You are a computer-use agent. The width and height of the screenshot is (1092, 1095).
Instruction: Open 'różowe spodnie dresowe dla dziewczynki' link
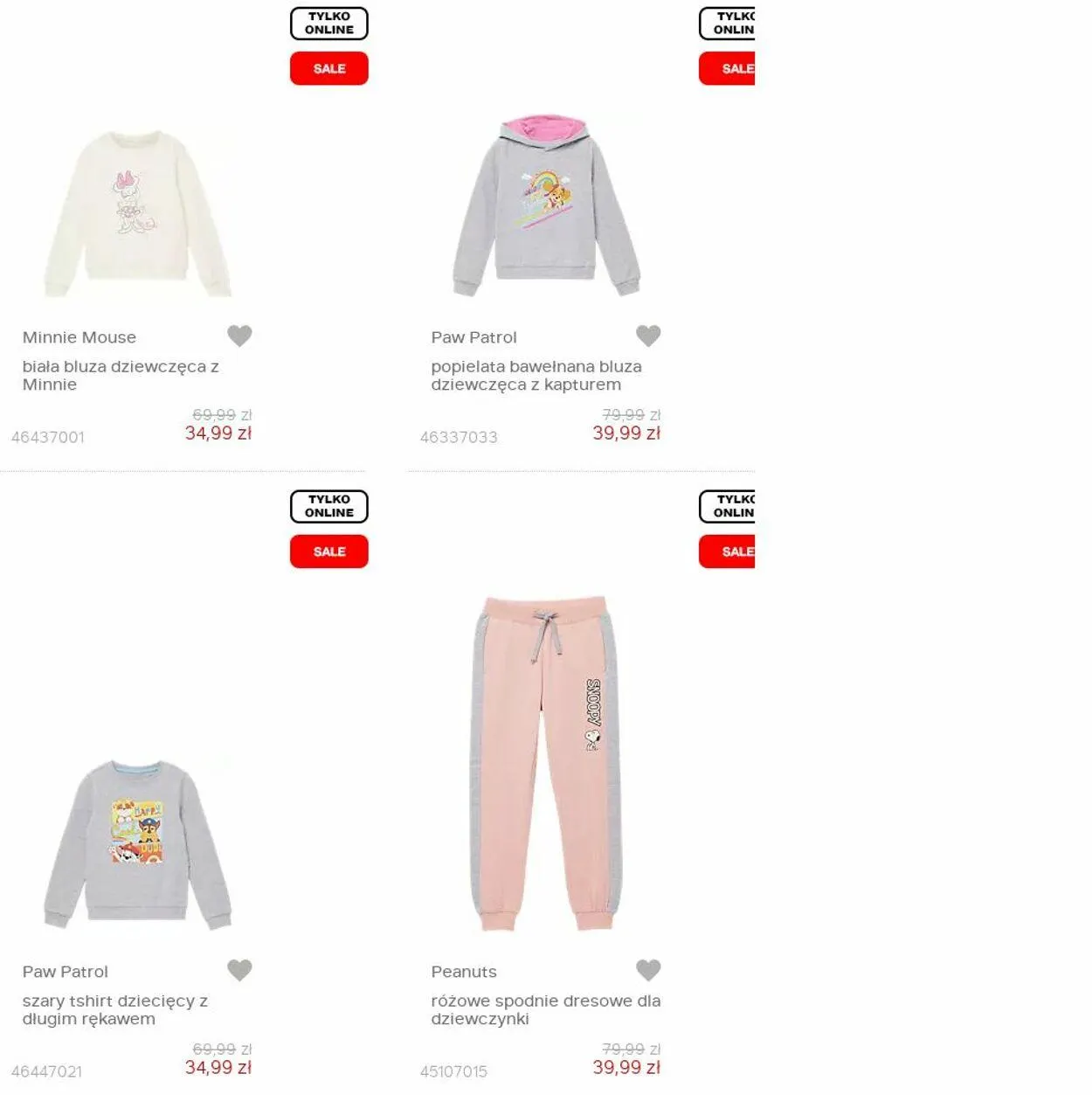click(x=546, y=1010)
